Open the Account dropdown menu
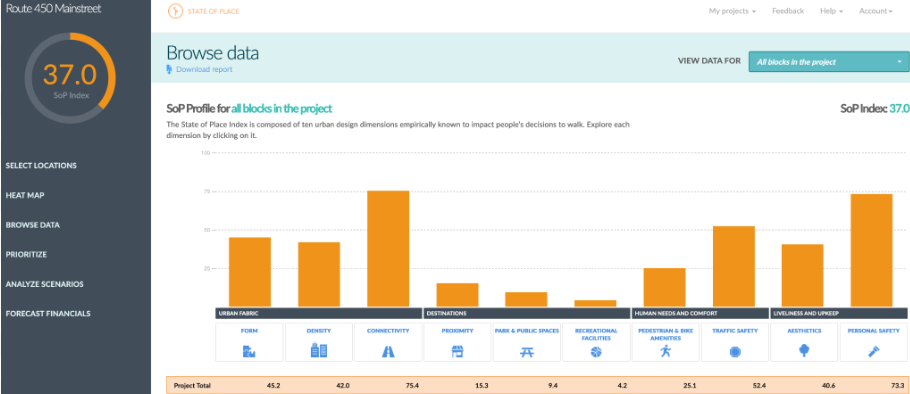Screen dimensions: 910x394 click(875, 11)
